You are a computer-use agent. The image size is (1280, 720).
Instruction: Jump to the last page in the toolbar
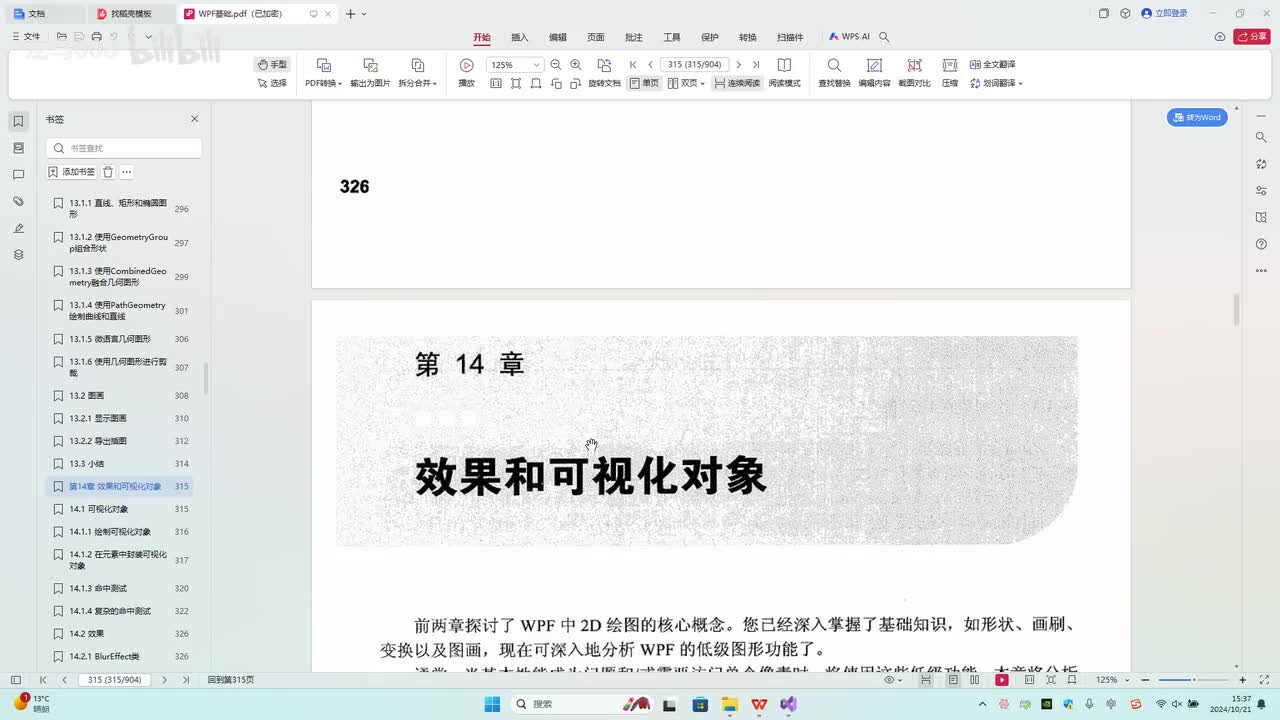click(x=756, y=64)
